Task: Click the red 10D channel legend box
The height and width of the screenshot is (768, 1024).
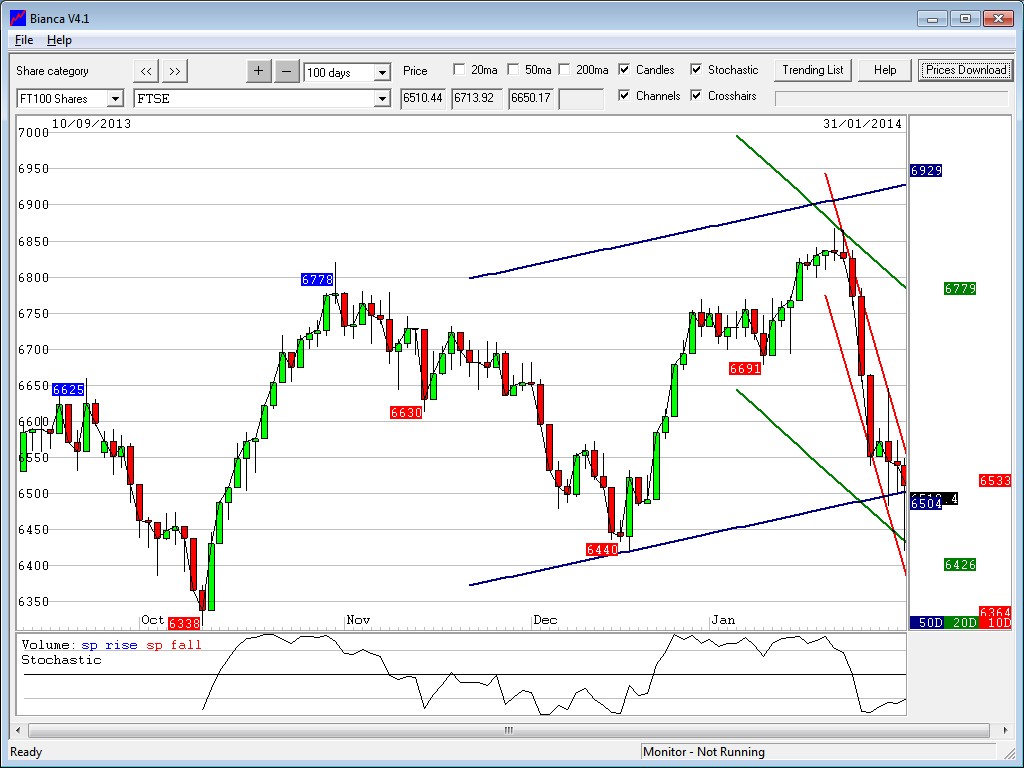Action: (x=995, y=623)
